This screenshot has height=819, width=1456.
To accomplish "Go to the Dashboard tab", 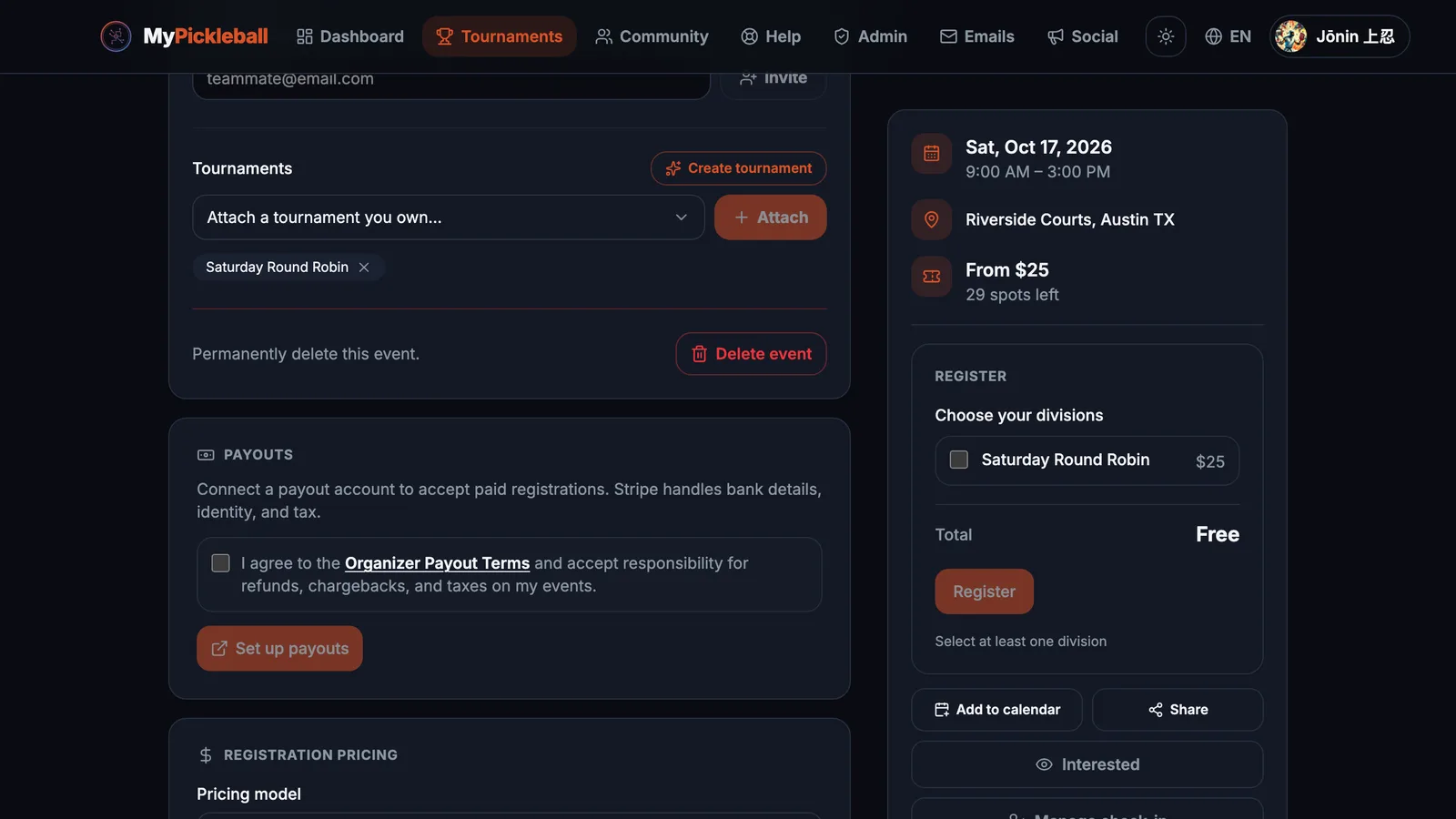I will coord(350,36).
